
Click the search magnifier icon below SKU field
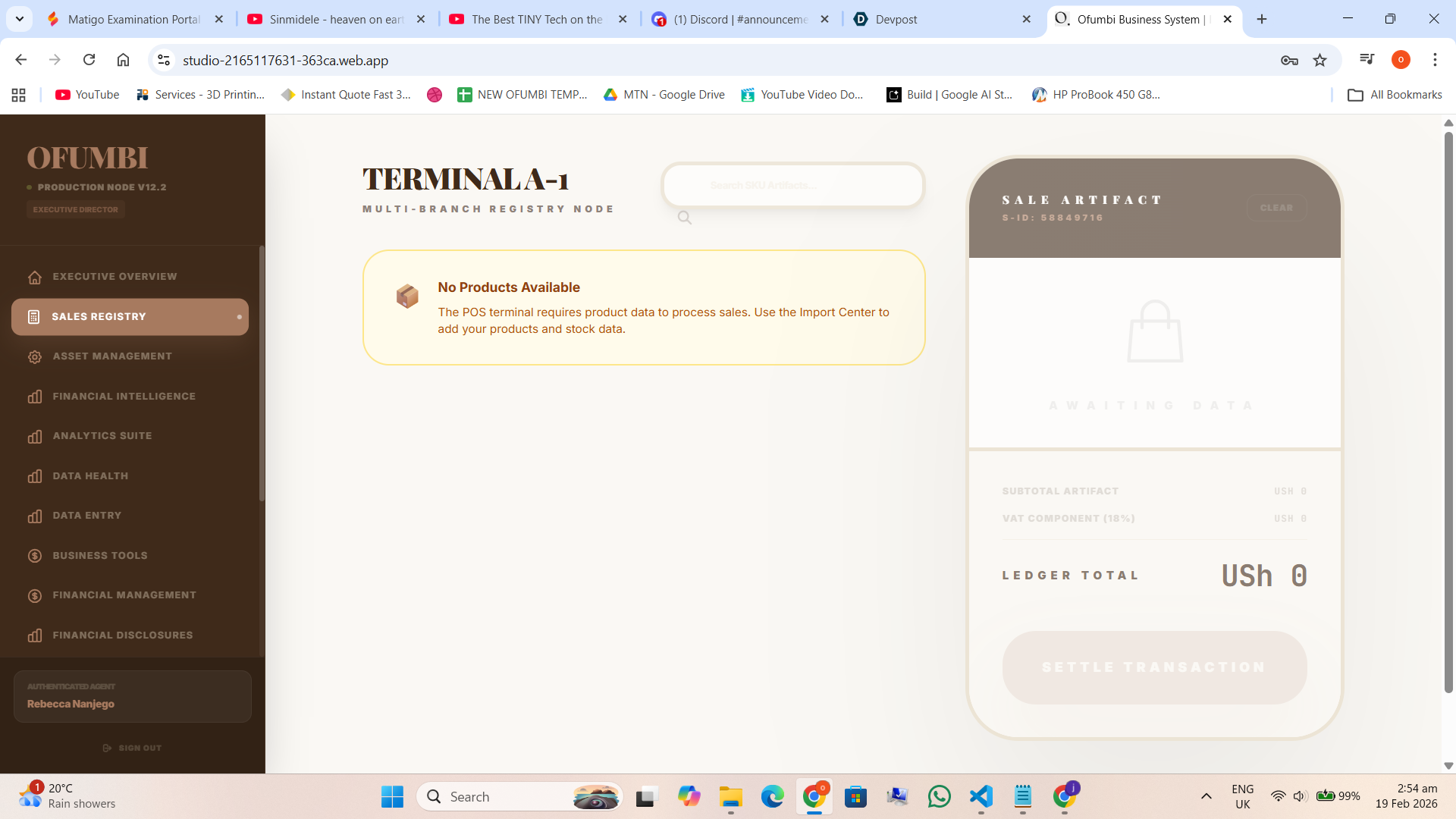tap(684, 218)
